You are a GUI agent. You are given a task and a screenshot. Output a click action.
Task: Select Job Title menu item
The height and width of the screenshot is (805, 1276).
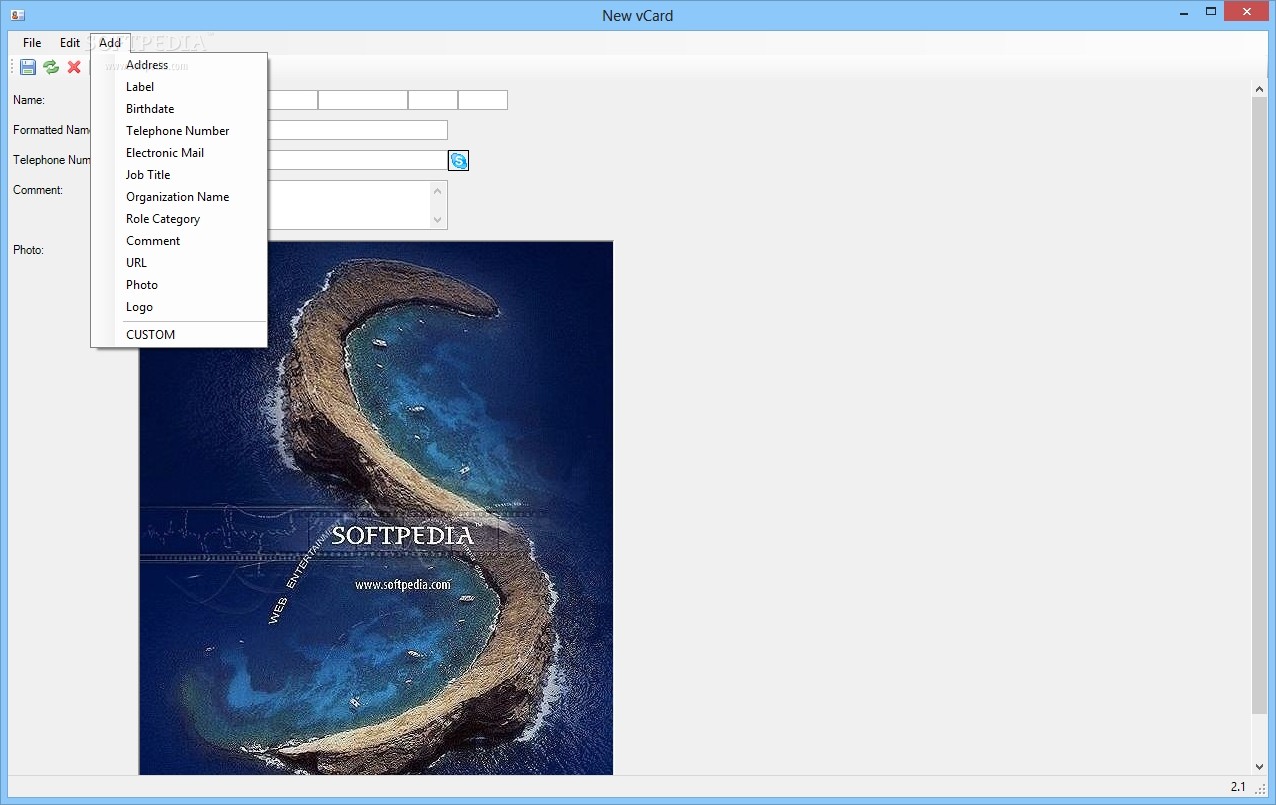(x=179, y=175)
